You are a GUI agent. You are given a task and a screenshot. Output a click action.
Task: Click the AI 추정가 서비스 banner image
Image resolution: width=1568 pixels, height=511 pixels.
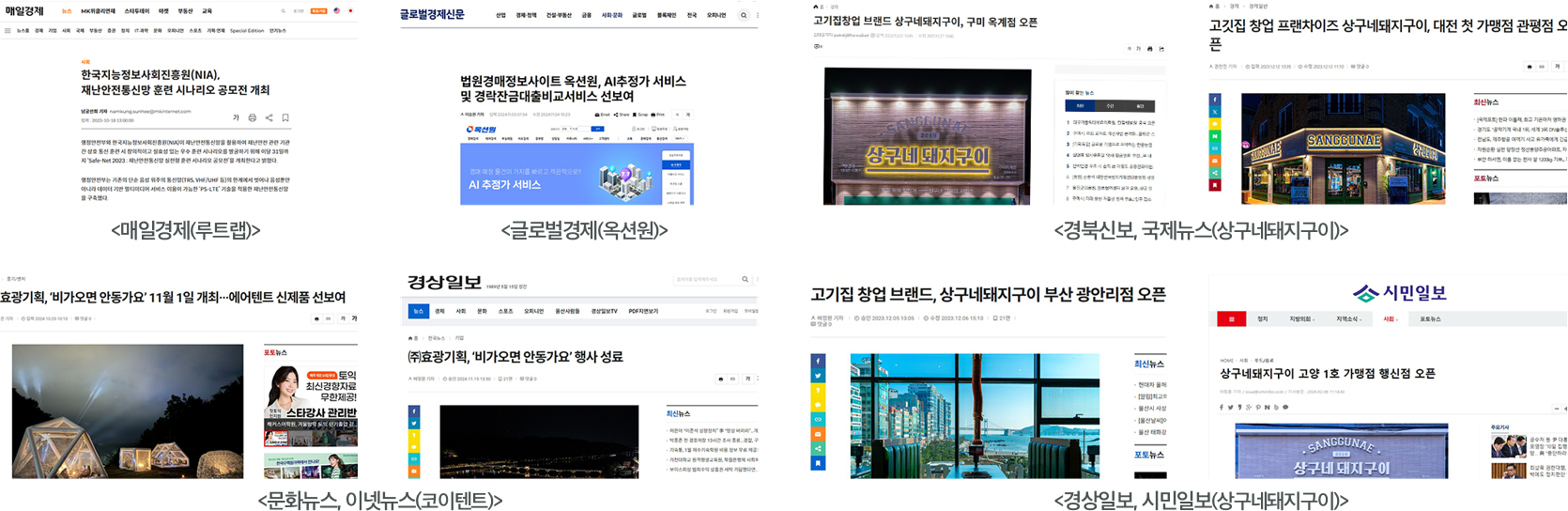click(577, 174)
